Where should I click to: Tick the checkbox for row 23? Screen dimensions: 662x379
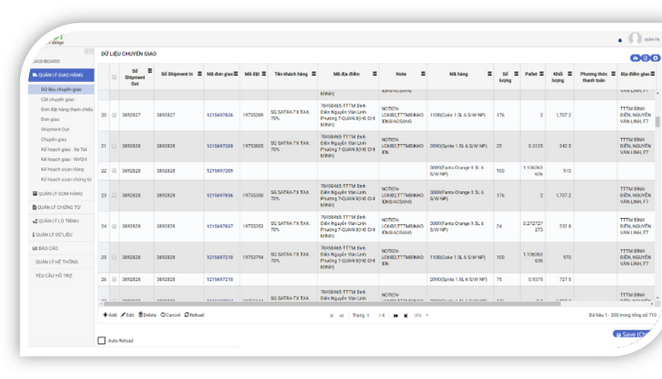pyautogui.click(x=114, y=195)
